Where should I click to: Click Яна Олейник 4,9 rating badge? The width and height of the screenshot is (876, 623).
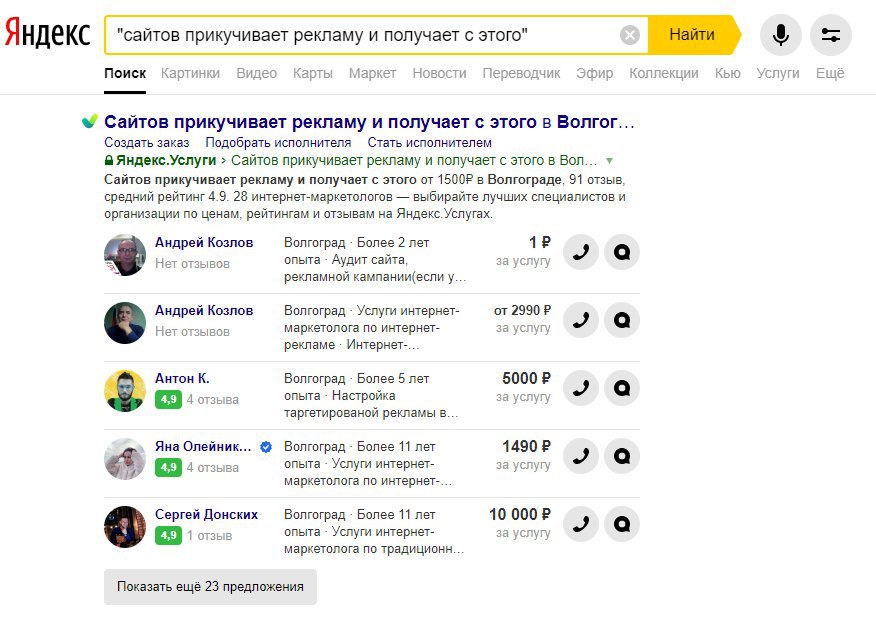[x=169, y=467]
